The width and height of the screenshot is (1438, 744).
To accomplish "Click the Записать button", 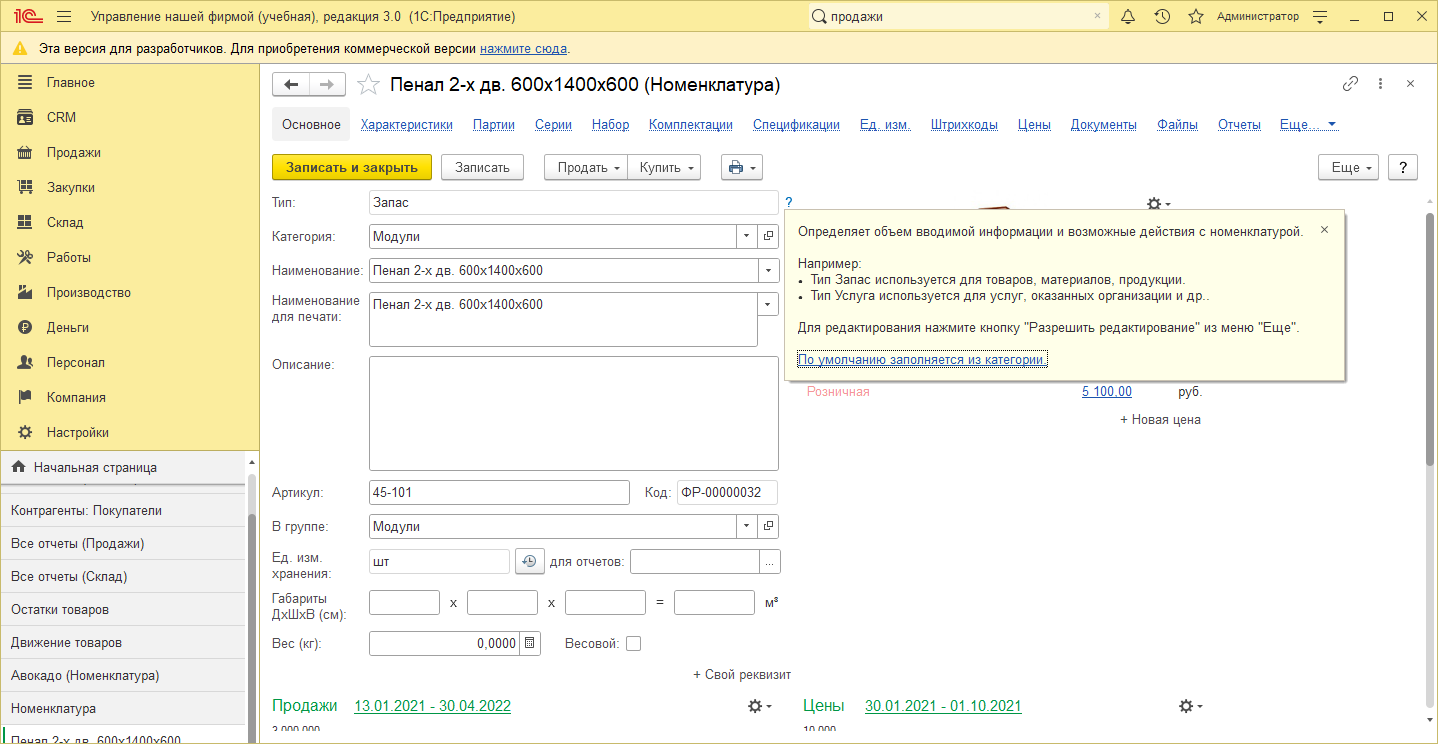I will point(483,167).
